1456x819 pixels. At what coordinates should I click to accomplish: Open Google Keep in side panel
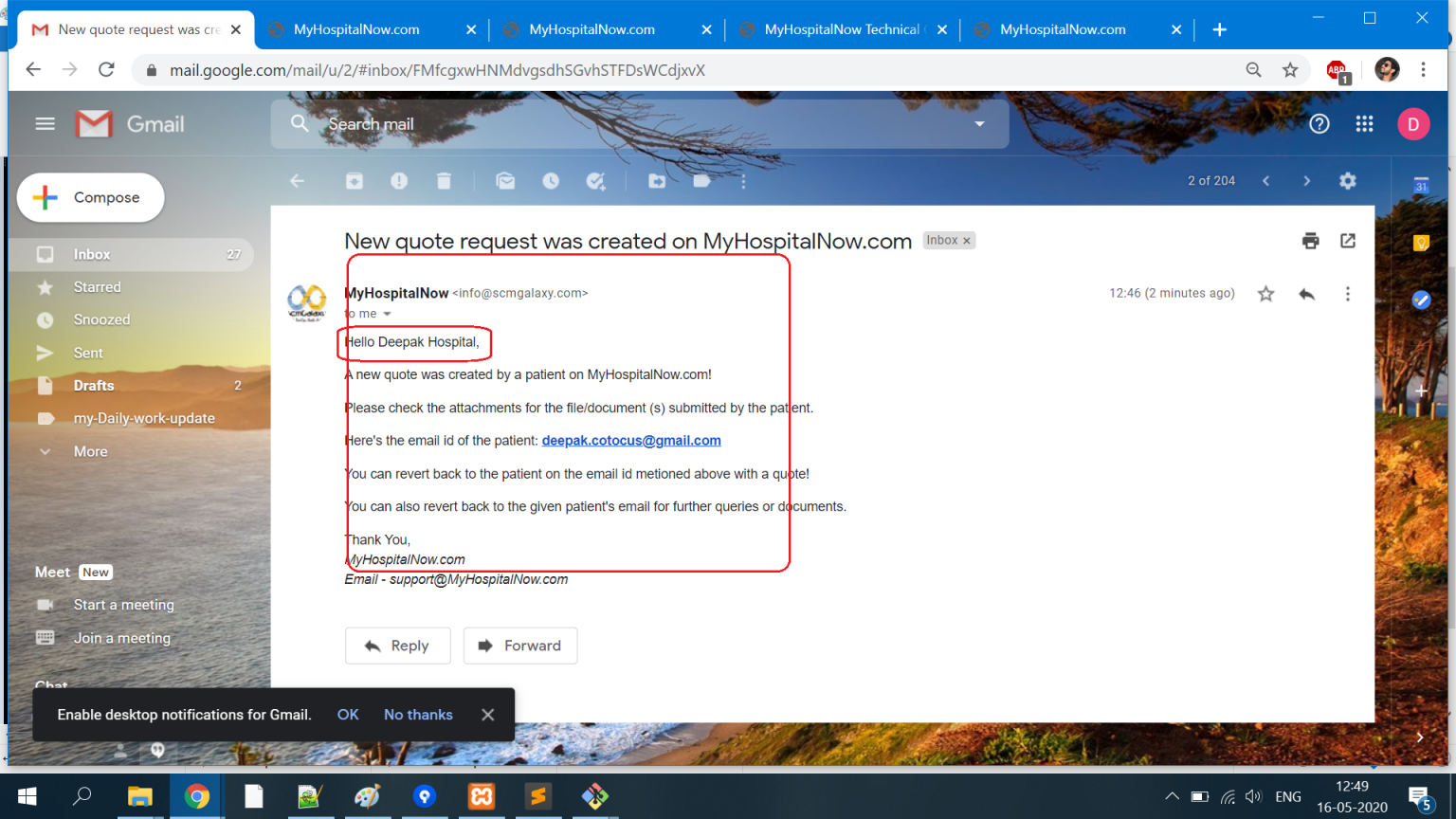[x=1421, y=244]
